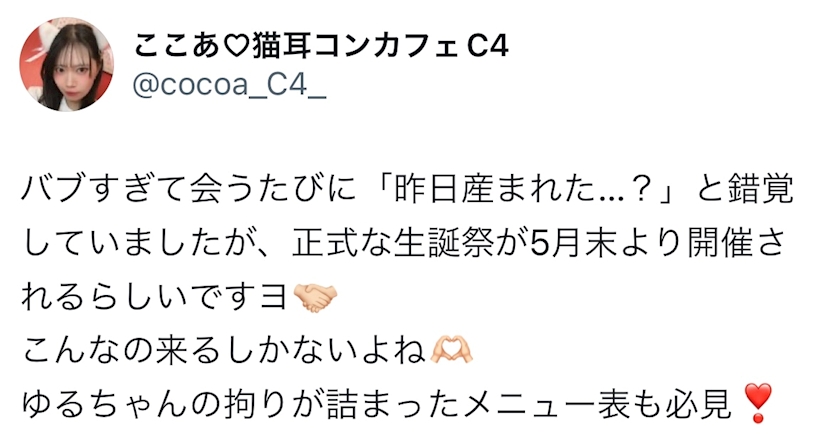Open the profile avatar photo
The width and height of the screenshot is (840, 443).
pyautogui.click(x=66, y=64)
